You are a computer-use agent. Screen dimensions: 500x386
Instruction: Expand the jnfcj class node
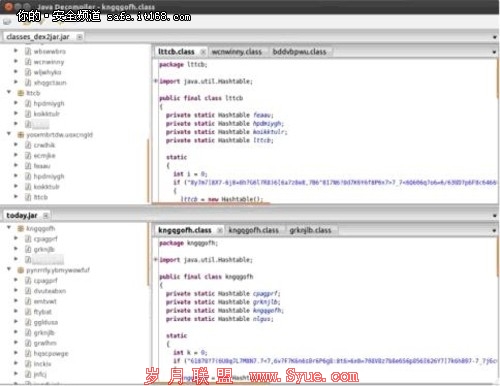[16, 374]
